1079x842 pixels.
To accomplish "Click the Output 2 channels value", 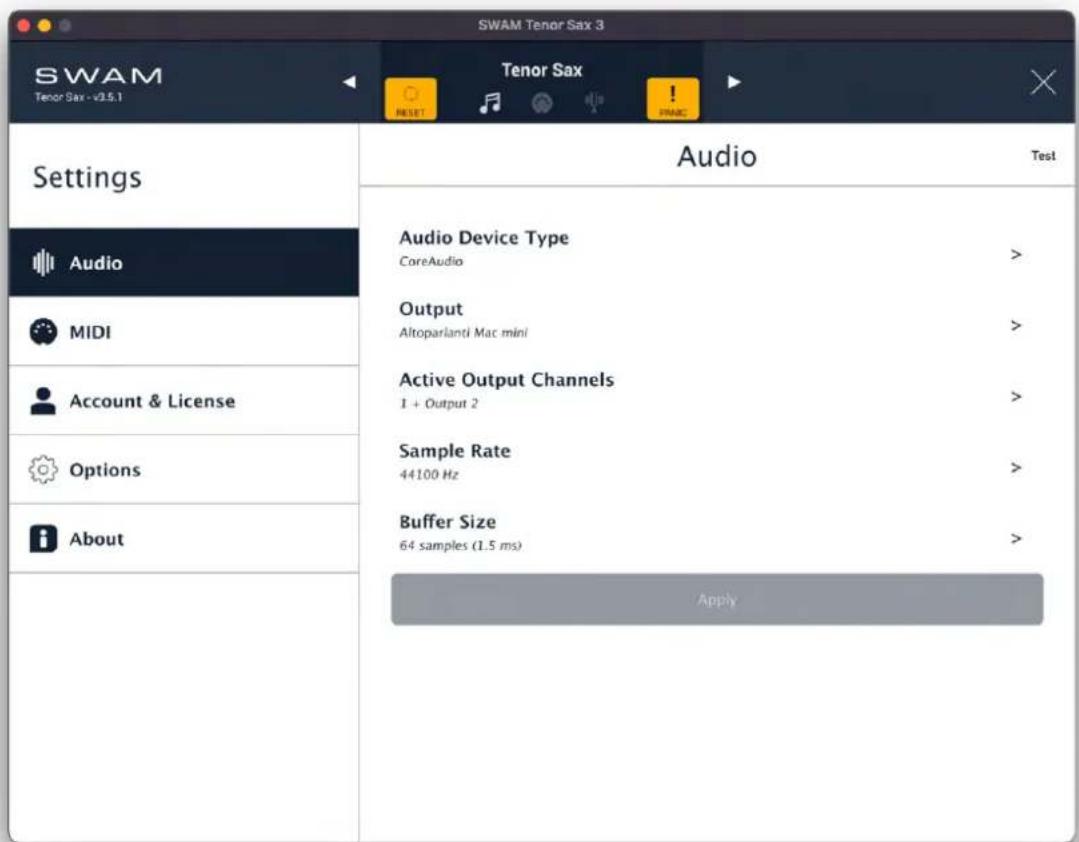I will pyautogui.click(x=438, y=404).
